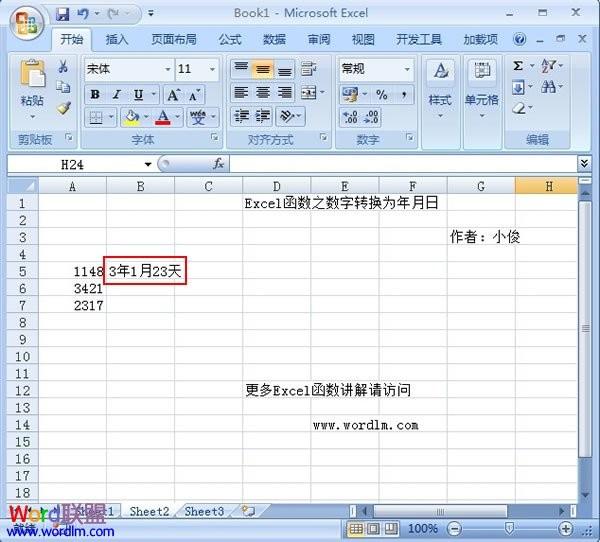The image size is (600, 542).
Task: Open the font size dropdown 11
Action: point(212,69)
